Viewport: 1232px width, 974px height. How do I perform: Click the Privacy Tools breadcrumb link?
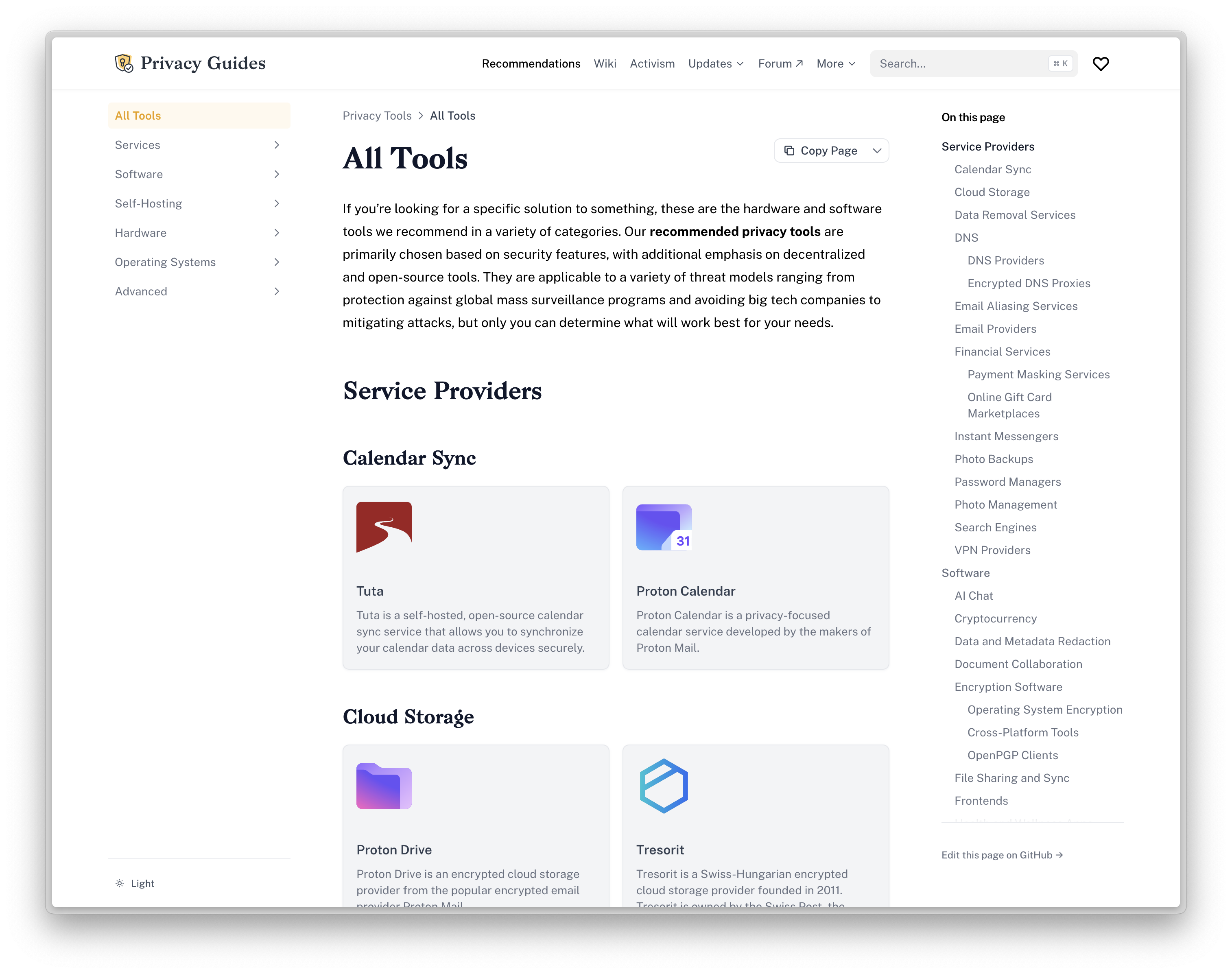tap(377, 116)
